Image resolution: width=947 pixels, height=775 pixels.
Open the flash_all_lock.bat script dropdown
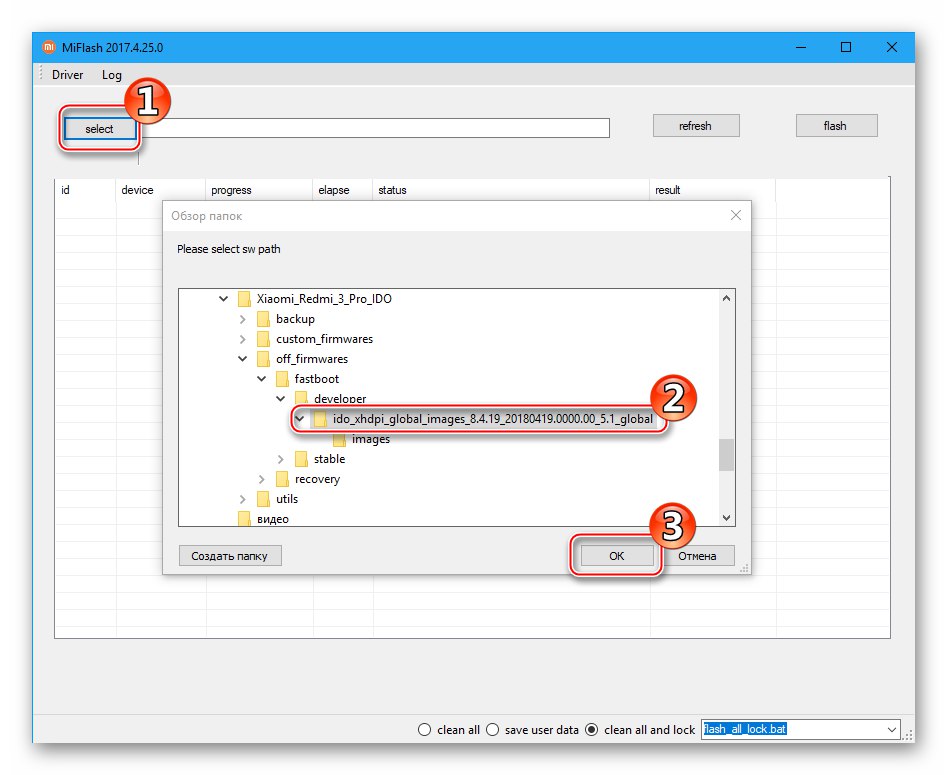pyautogui.click(x=891, y=730)
